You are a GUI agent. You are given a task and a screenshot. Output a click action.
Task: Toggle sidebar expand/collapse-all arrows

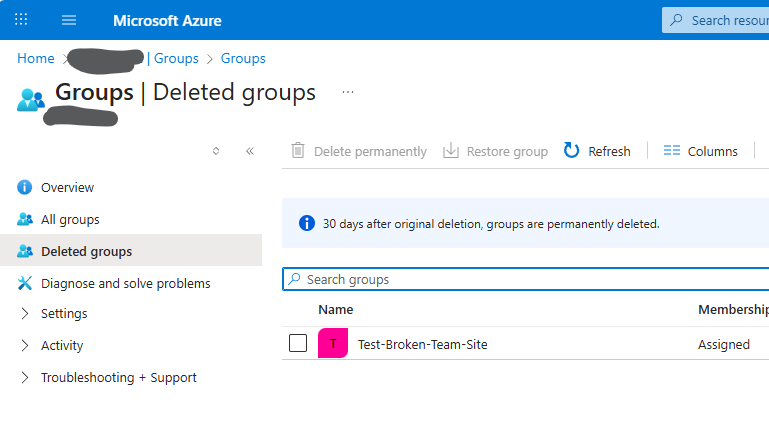click(216, 151)
